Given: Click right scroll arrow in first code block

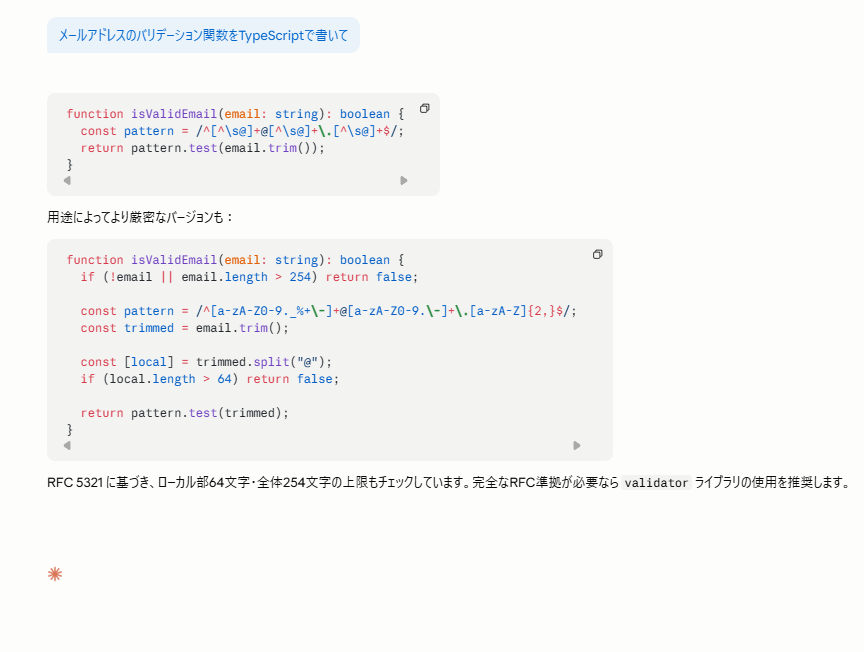Looking at the screenshot, I should point(404,181).
